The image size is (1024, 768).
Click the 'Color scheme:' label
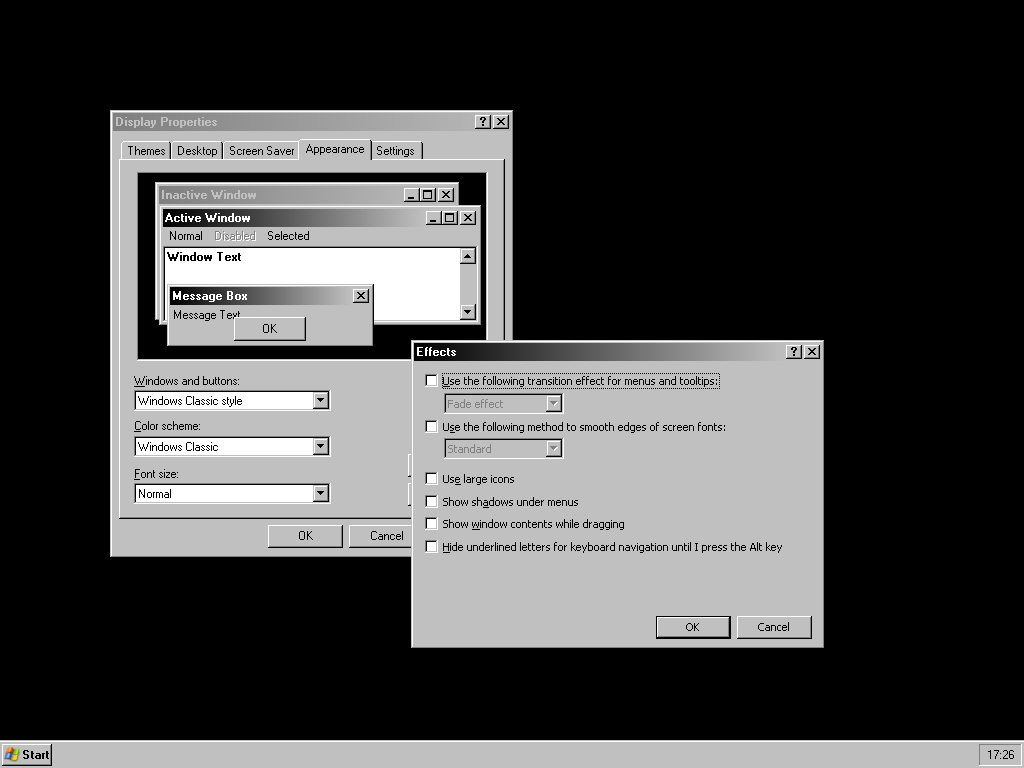[167, 426]
